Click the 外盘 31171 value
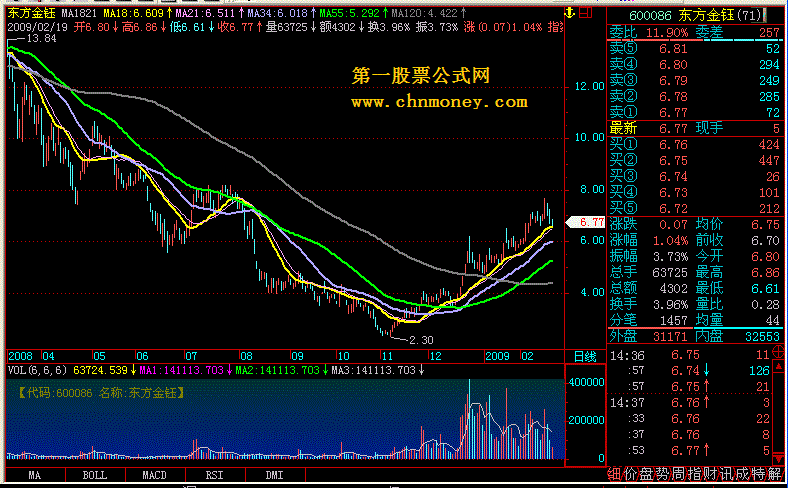 [670, 336]
